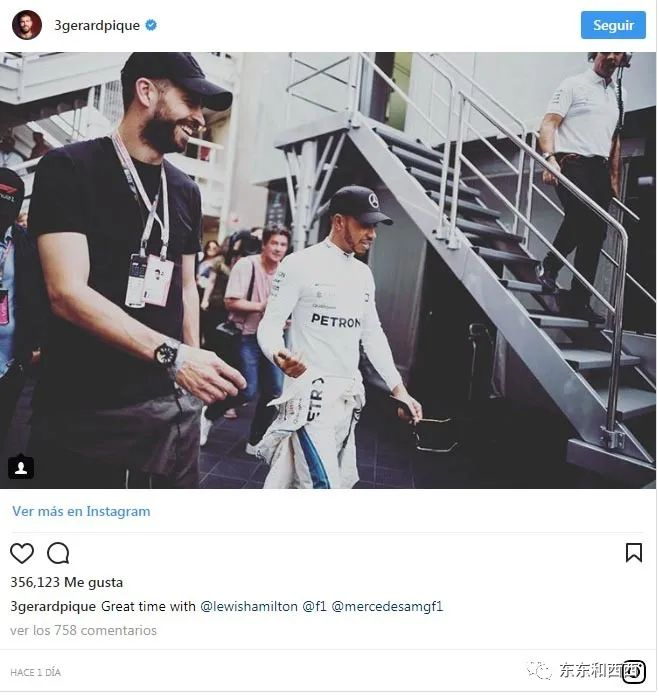Click HACE 1 DÍA timestamp
Viewport: 659px width, 698px height.
pos(35,673)
